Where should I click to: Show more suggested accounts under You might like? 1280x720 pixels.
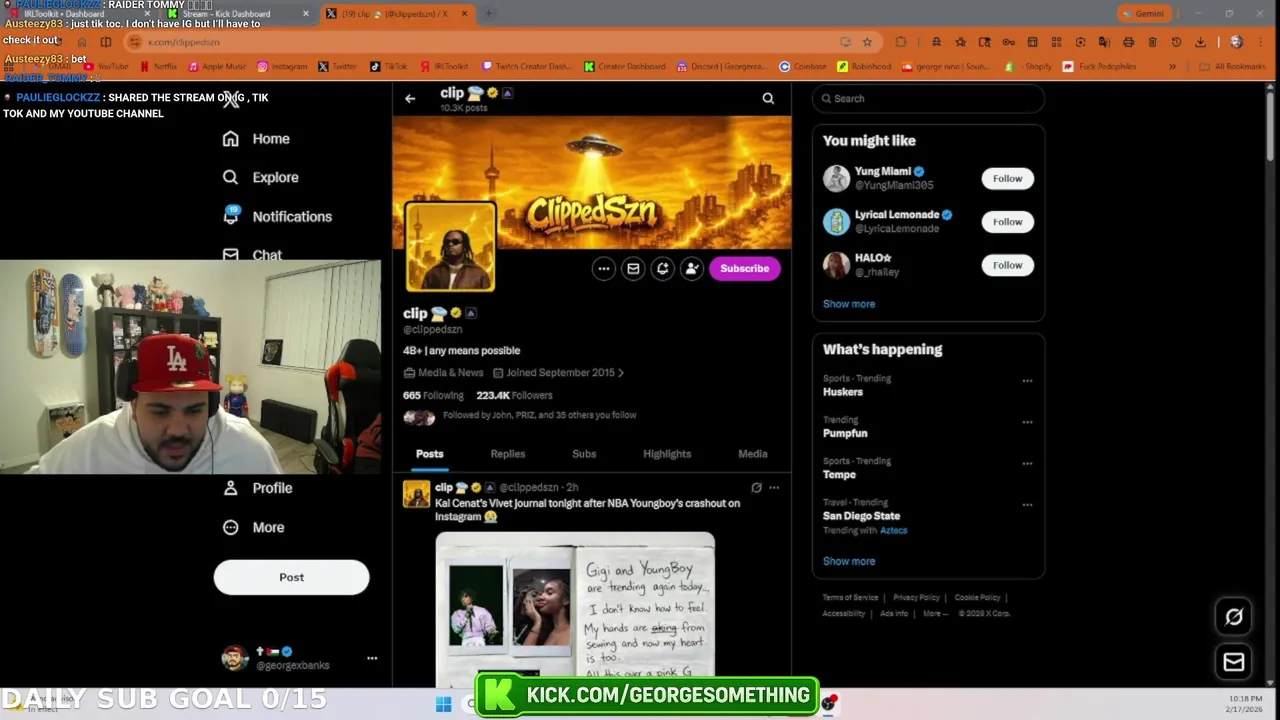point(849,304)
